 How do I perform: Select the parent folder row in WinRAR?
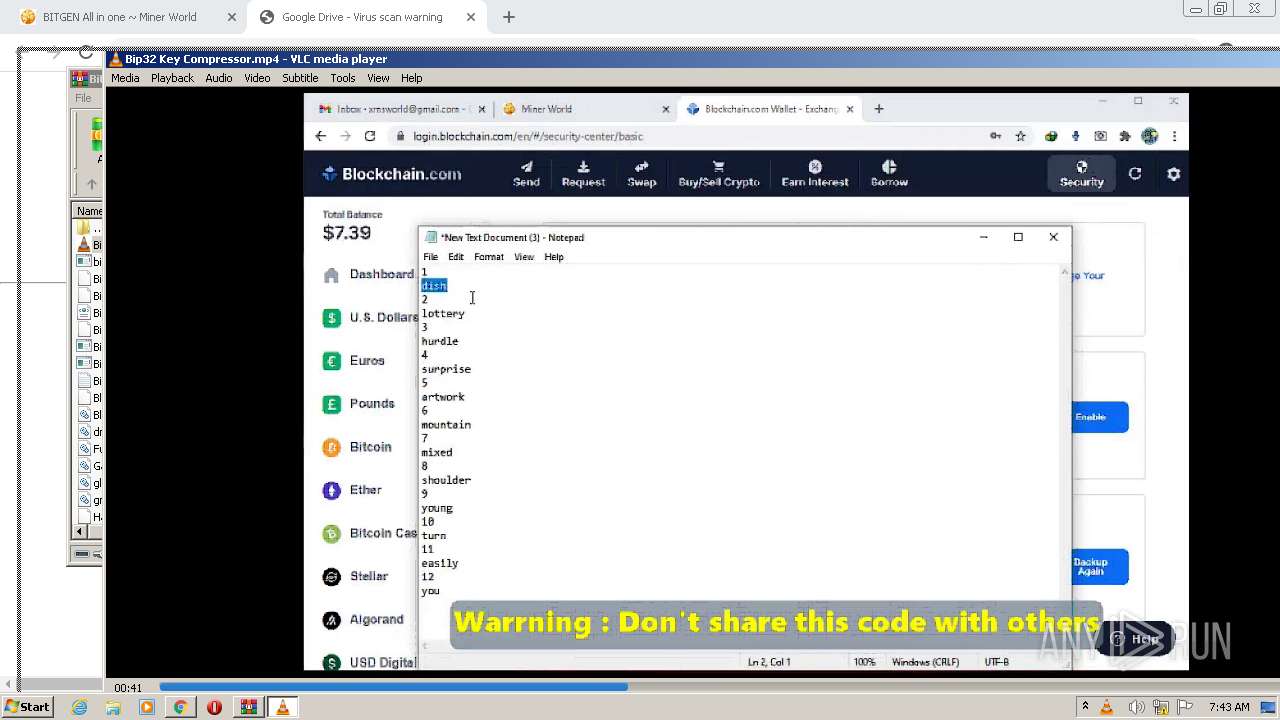(x=89, y=228)
